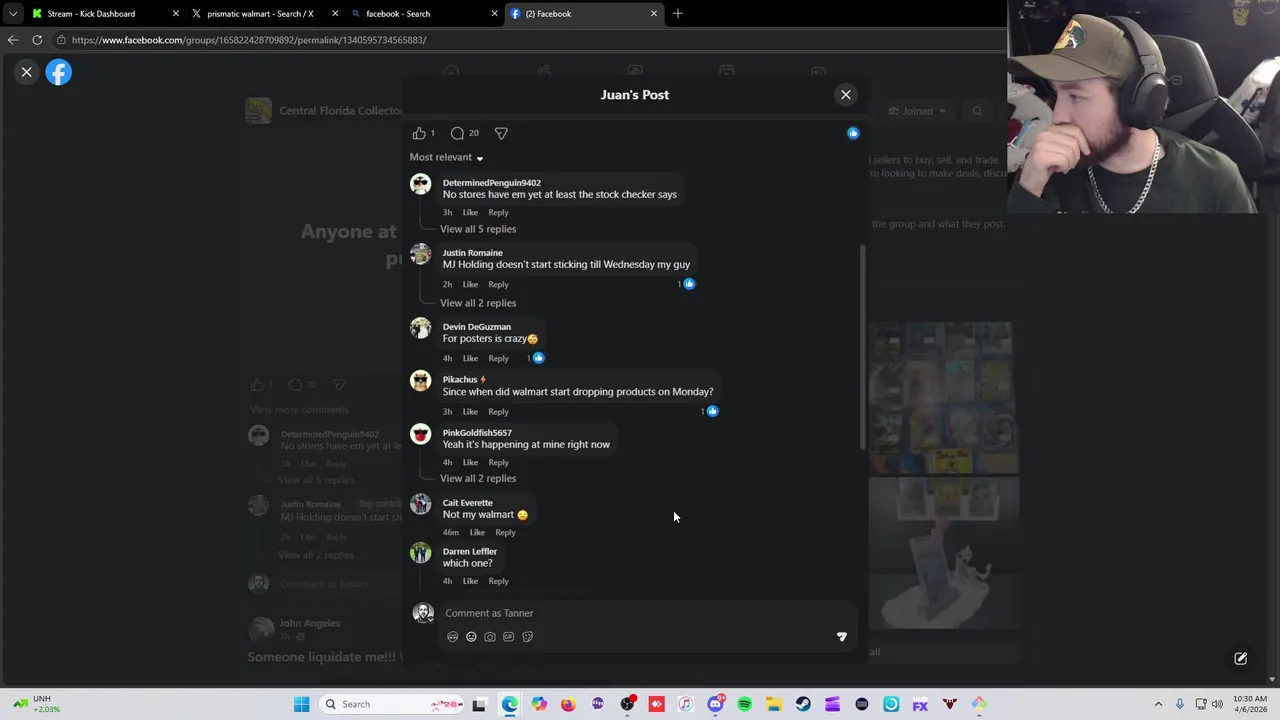
Task: Click the thumbs-up icon below Juan's post
Action: click(x=419, y=133)
